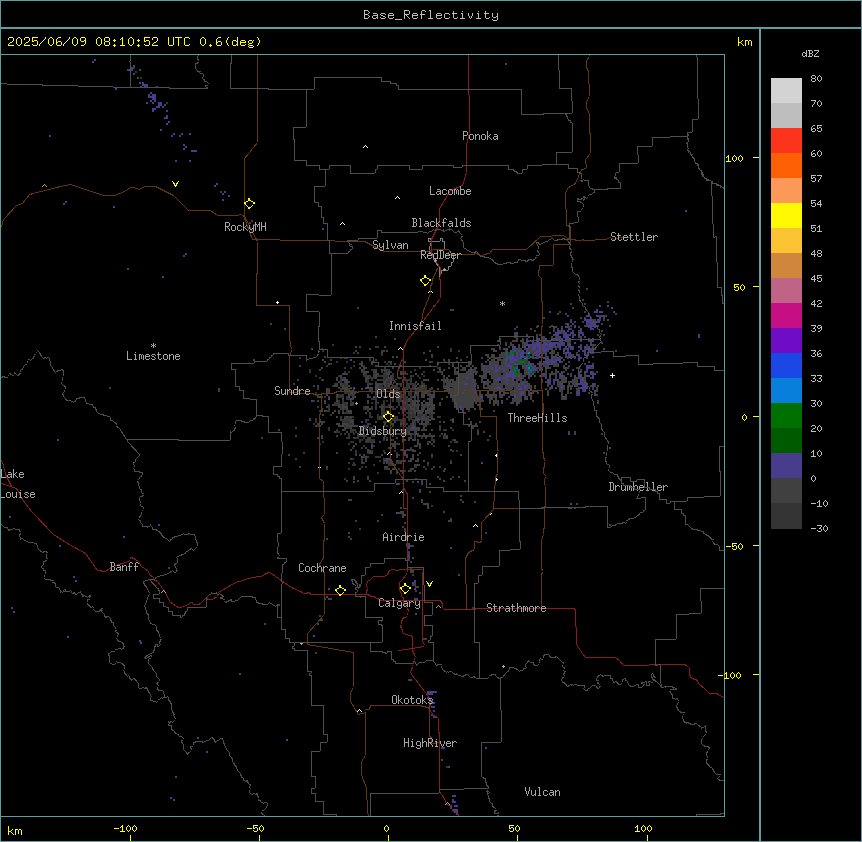Click the light blue 33-30 dBZ legend swatch
Screen dimensions: 862x842
tap(786, 390)
